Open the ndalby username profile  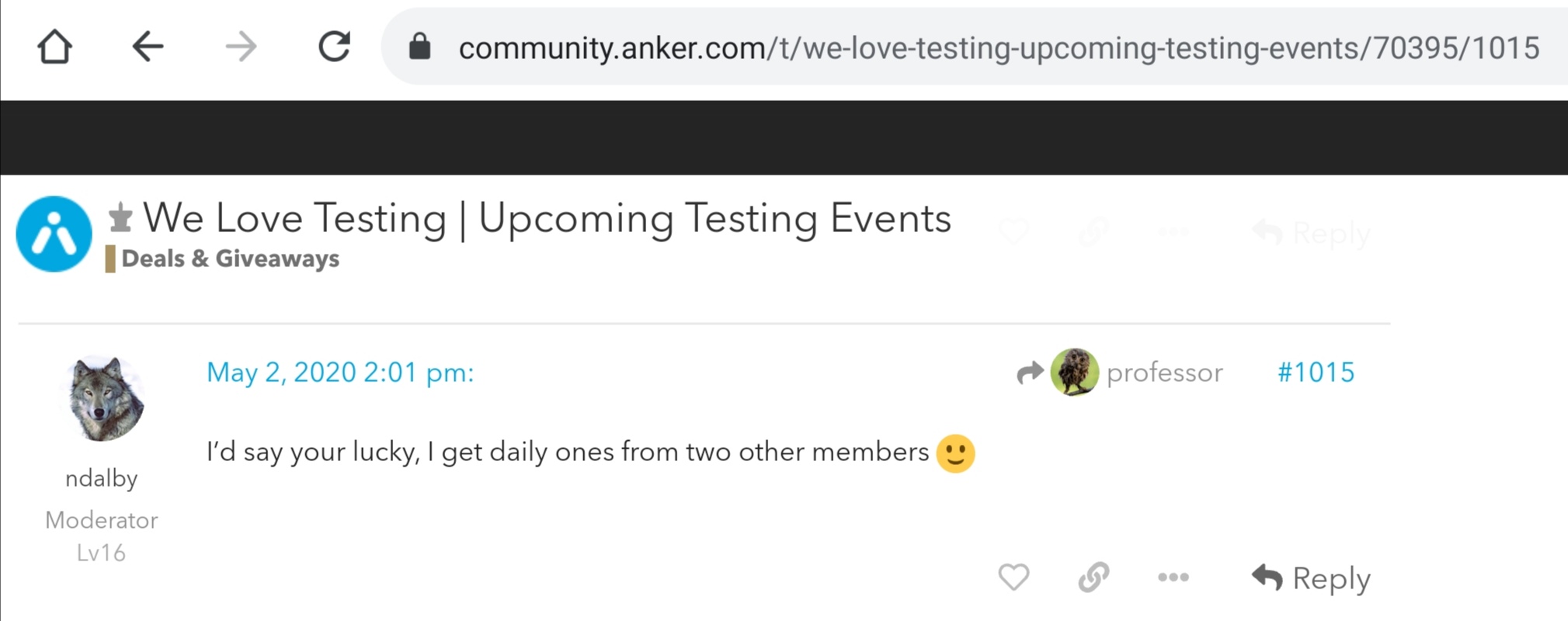click(x=102, y=478)
